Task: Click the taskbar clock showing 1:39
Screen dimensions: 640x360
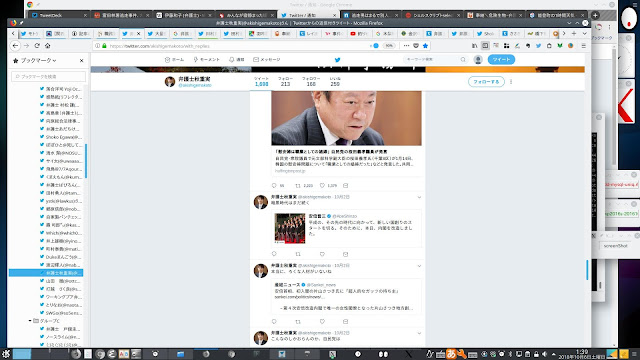Action: point(582,354)
